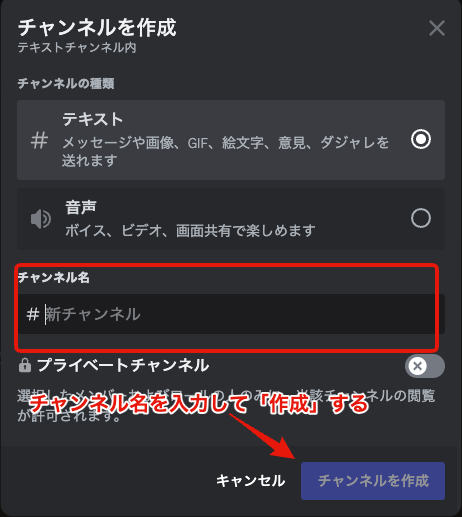Image resolution: width=462 pixels, height=517 pixels.
Task: Click the テキストチャンネル内 subtitle text
Action: (x=77, y=47)
